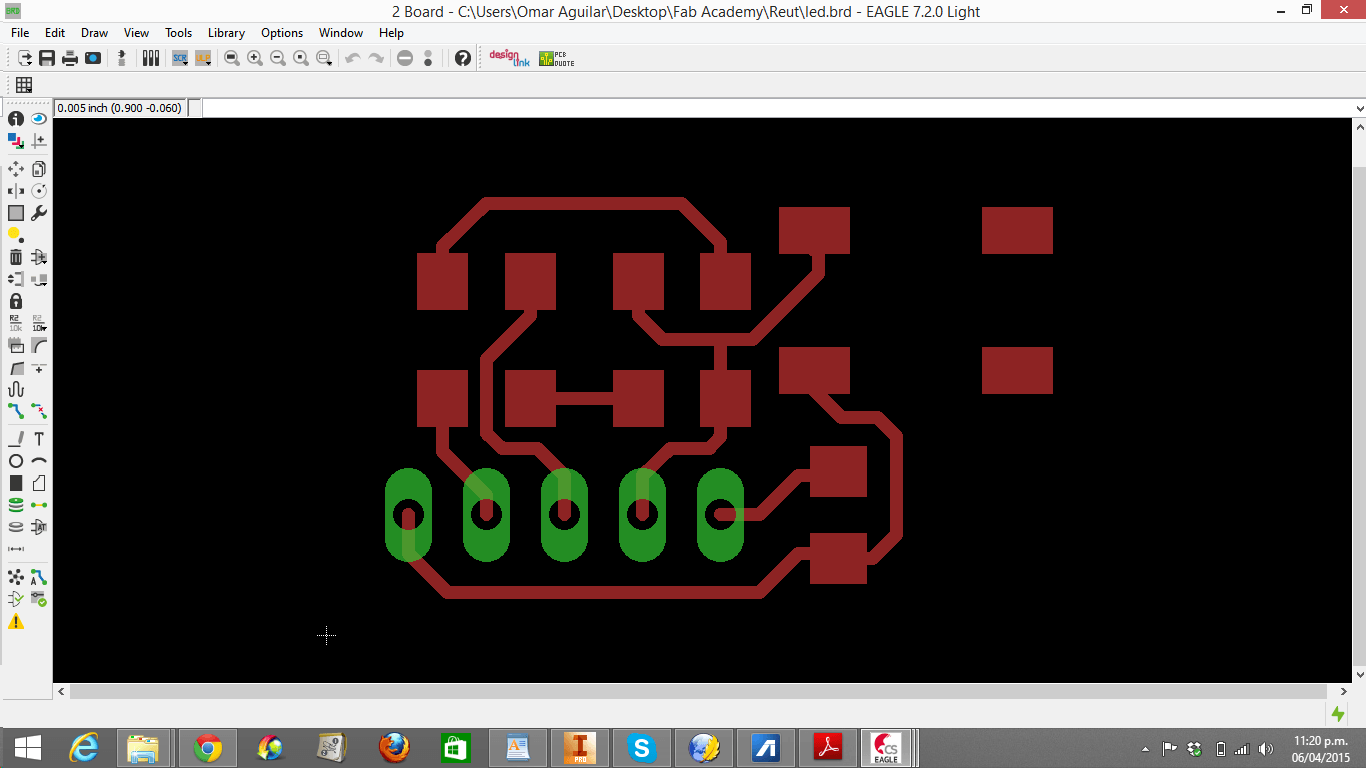Click the Print icon
The height and width of the screenshot is (768, 1366).
click(70, 59)
